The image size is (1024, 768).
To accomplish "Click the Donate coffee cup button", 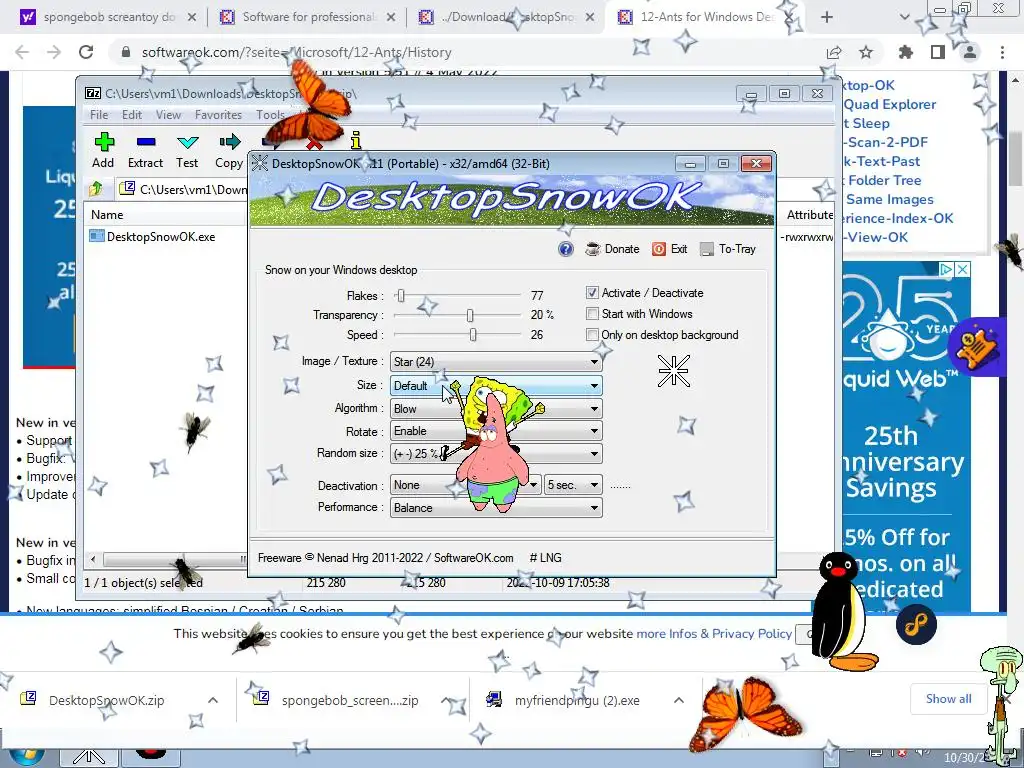I will coord(612,249).
